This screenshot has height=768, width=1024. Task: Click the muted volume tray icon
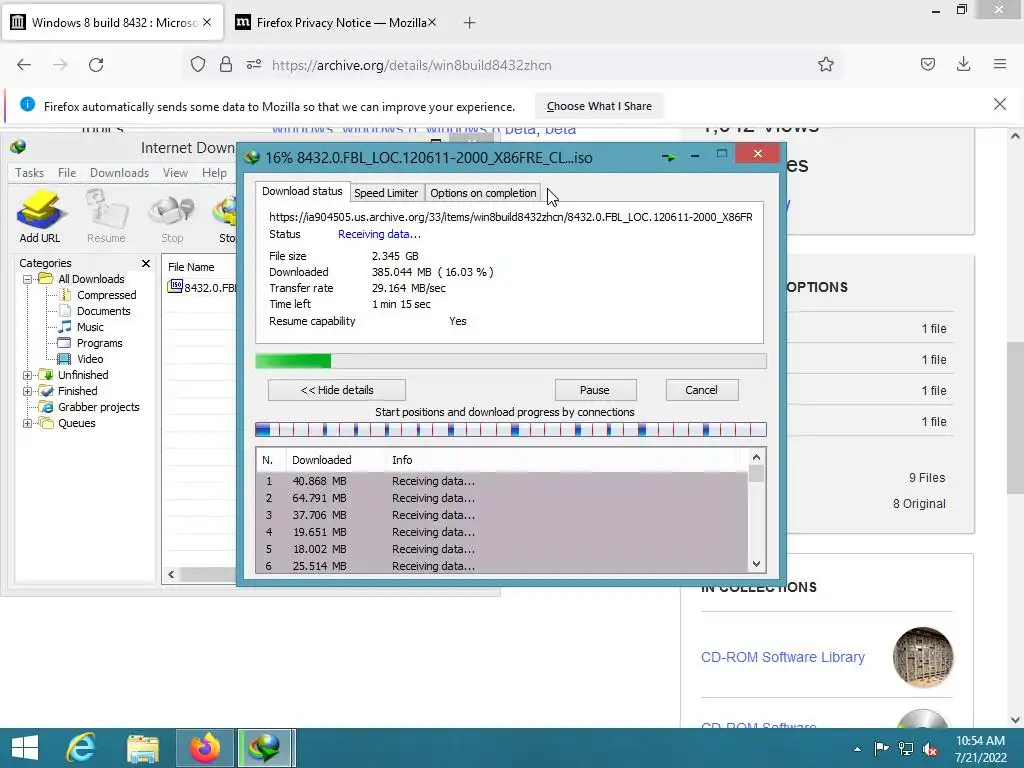coord(930,748)
